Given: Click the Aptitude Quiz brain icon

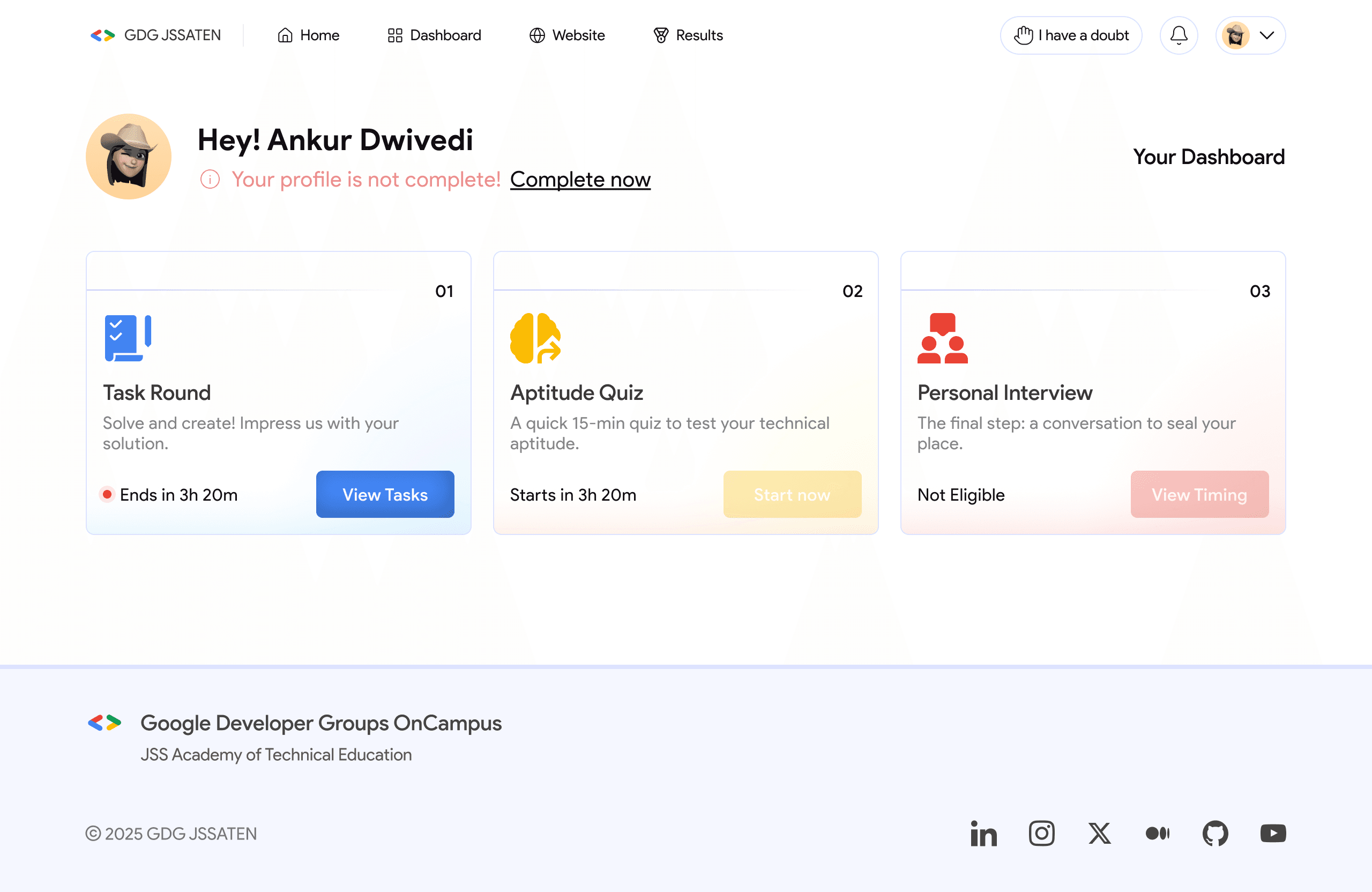Looking at the screenshot, I should (x=535, y=338).
